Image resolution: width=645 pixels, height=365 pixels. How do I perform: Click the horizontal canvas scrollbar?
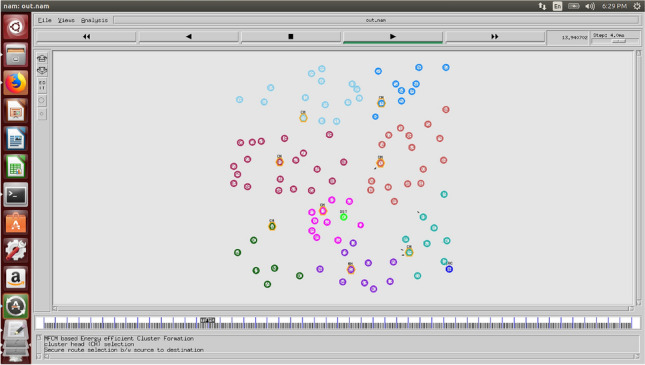tap(343, 309)
